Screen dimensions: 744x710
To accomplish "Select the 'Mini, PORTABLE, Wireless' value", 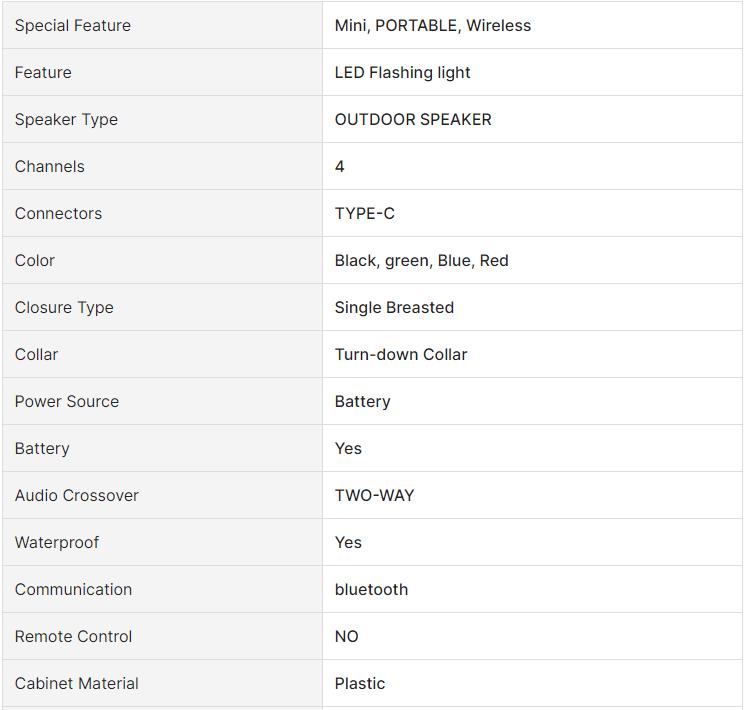I will click(x=433, y=25).
